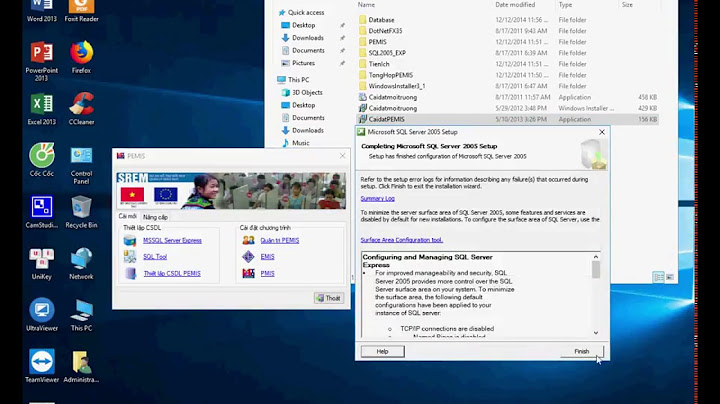Open Surface Area Configuration tool link
This screenshot has width=720, height=404.
tap(402, 240)
